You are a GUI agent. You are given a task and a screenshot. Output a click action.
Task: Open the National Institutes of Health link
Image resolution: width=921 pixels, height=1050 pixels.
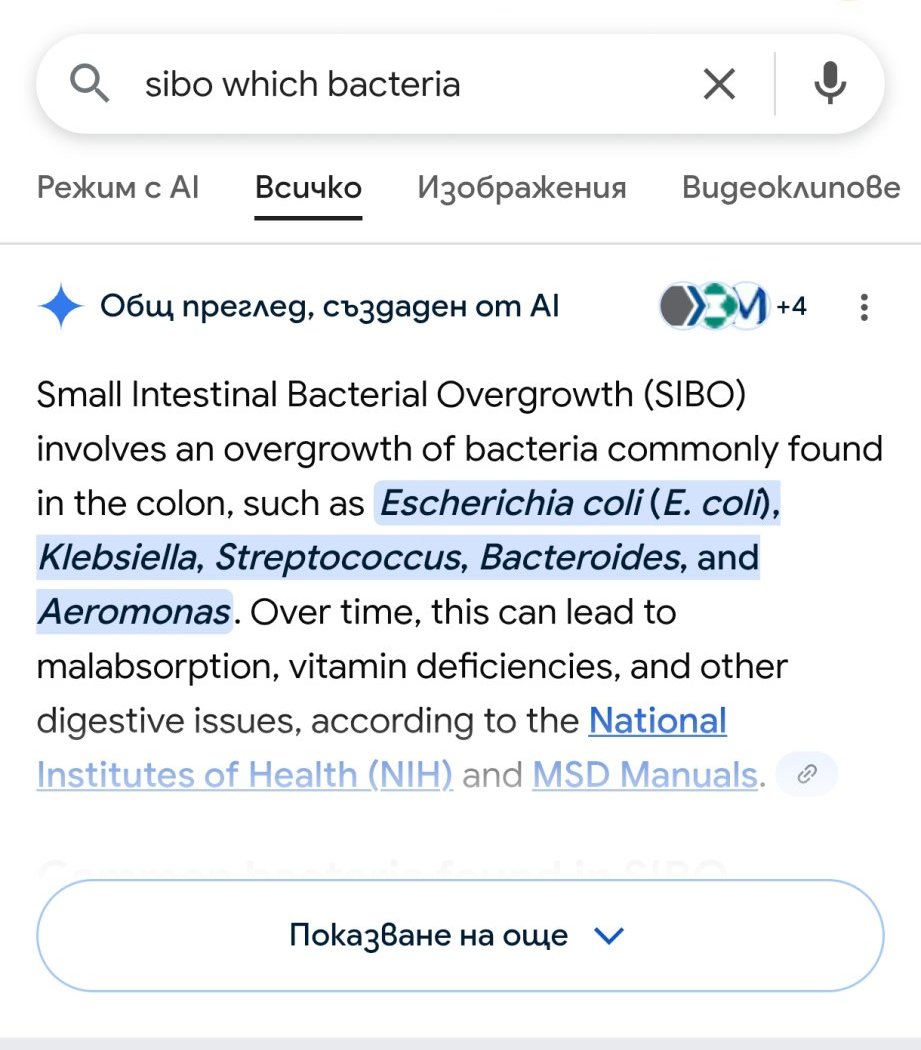657,721
